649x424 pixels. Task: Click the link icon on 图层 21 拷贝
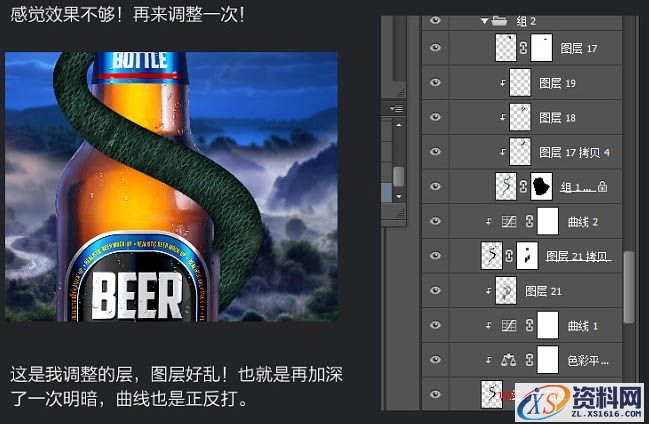509,255
